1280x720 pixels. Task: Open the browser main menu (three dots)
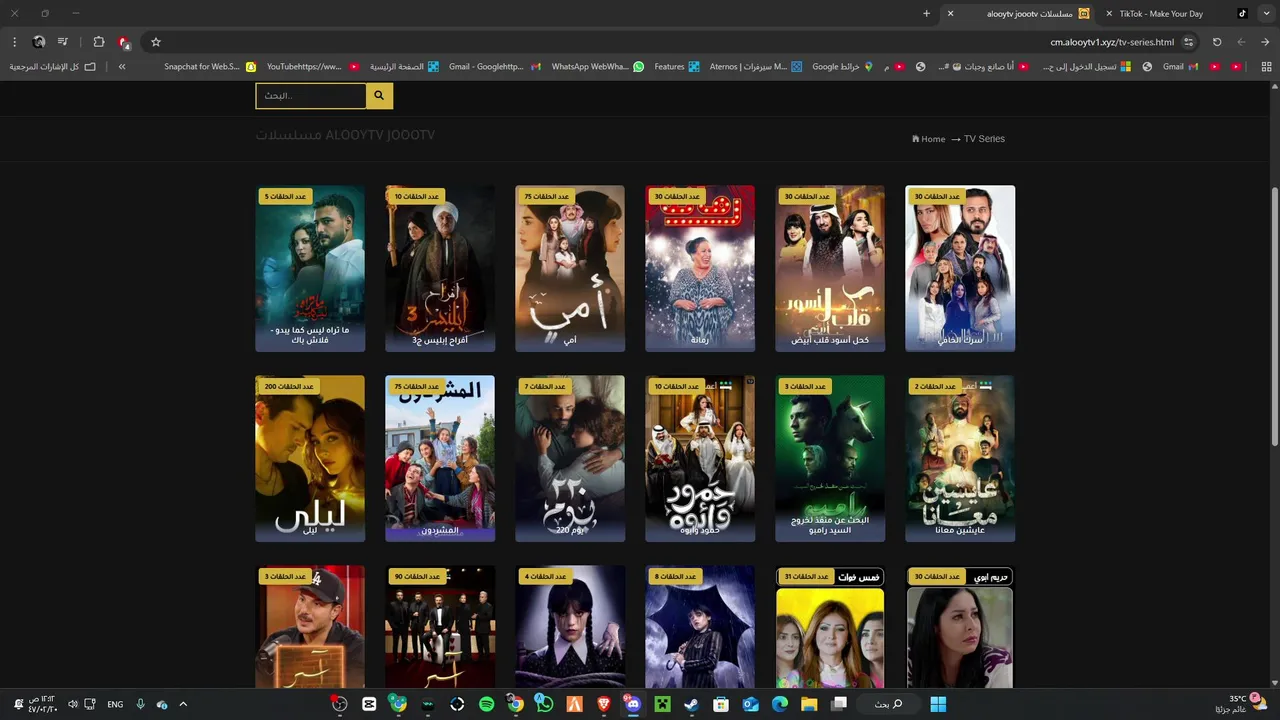click(14, 42)
